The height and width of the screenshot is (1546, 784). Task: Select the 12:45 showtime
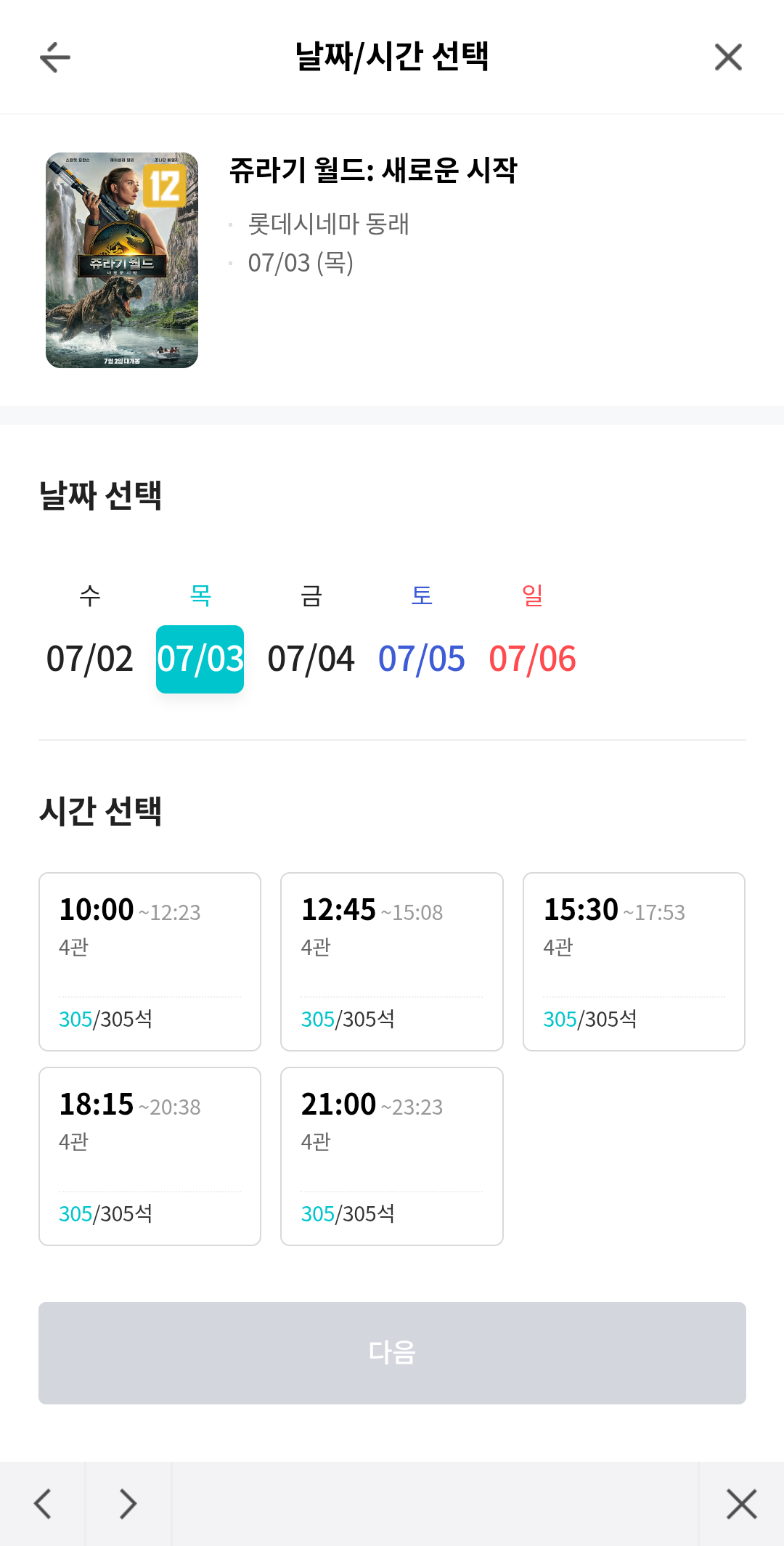pyautogui.click(x=392, y=961)
